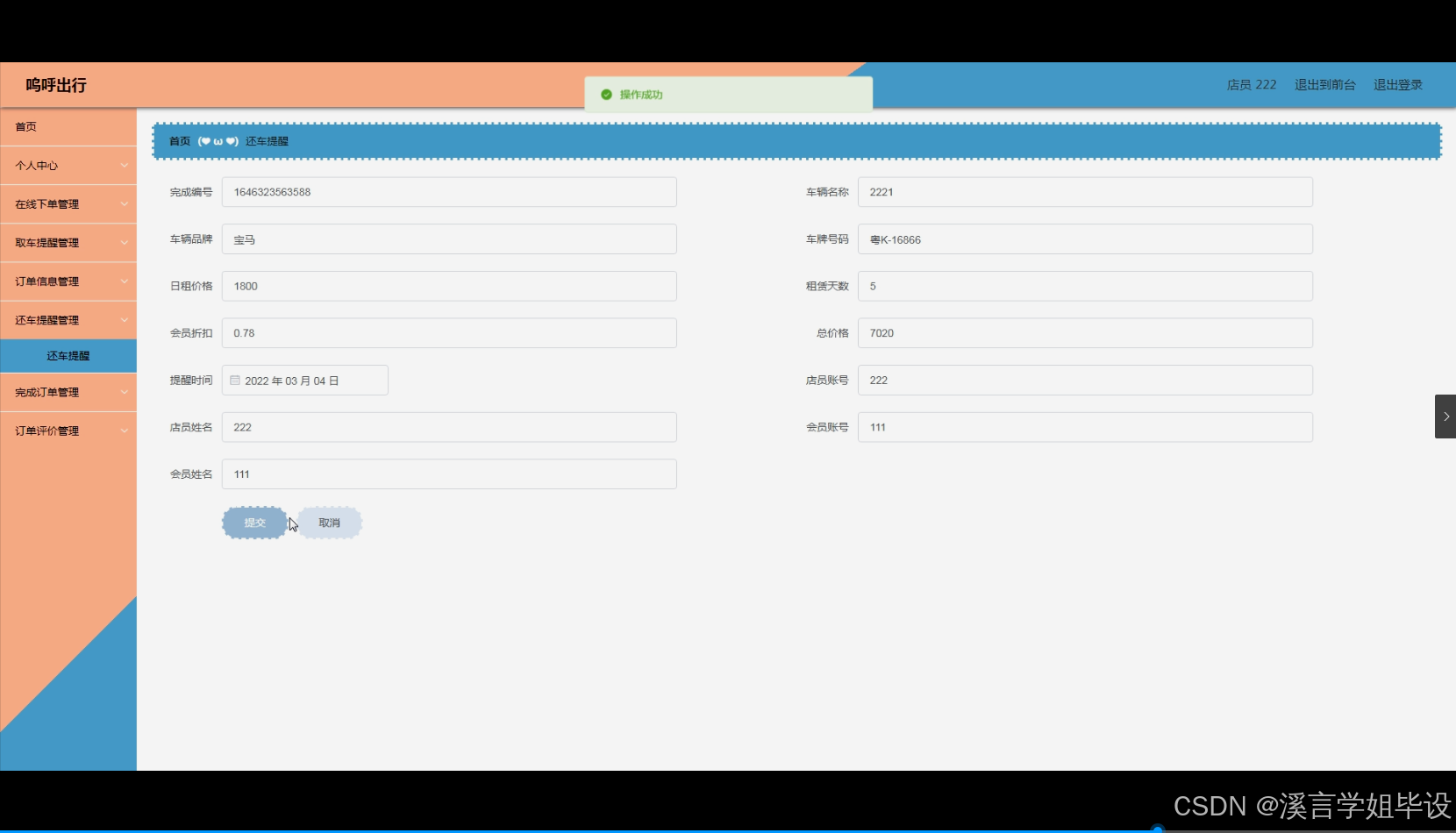Click the 会员折扣 input showing 0.78
This screenshot has height=833, width=1456.
click(449, 333)
